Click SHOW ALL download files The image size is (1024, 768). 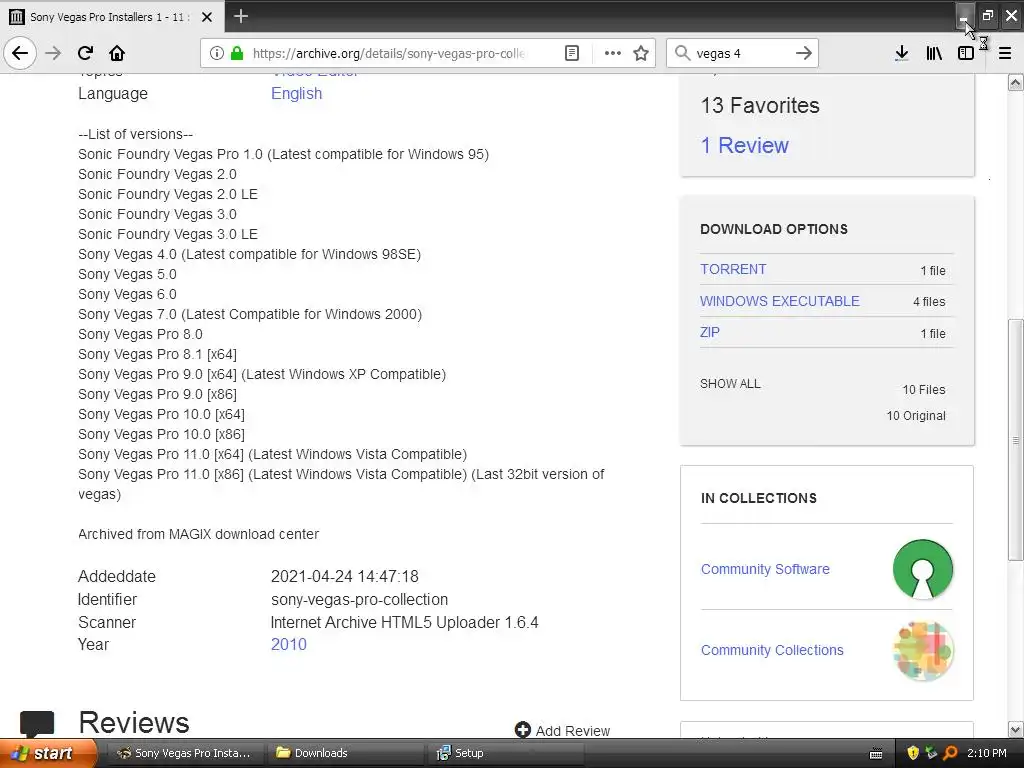click(x=730, y=383)
